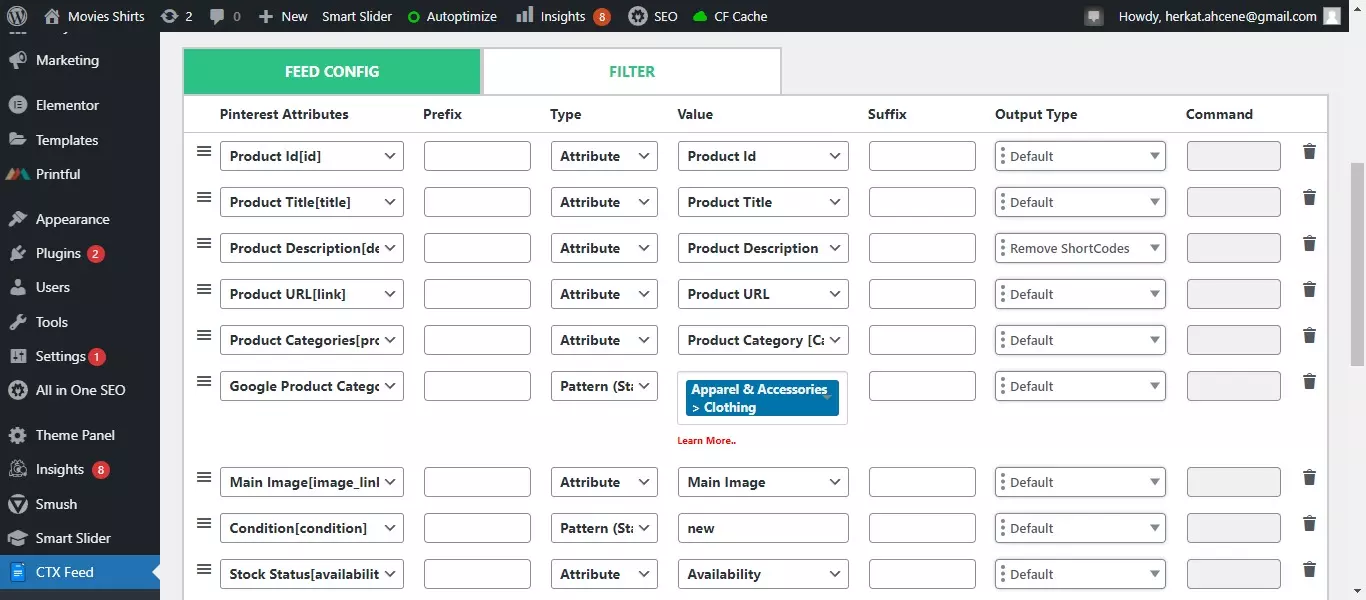Open the Product Description output type dropdown
This screenshot has height=600, width=1366.
click(x=1081, y=248)
